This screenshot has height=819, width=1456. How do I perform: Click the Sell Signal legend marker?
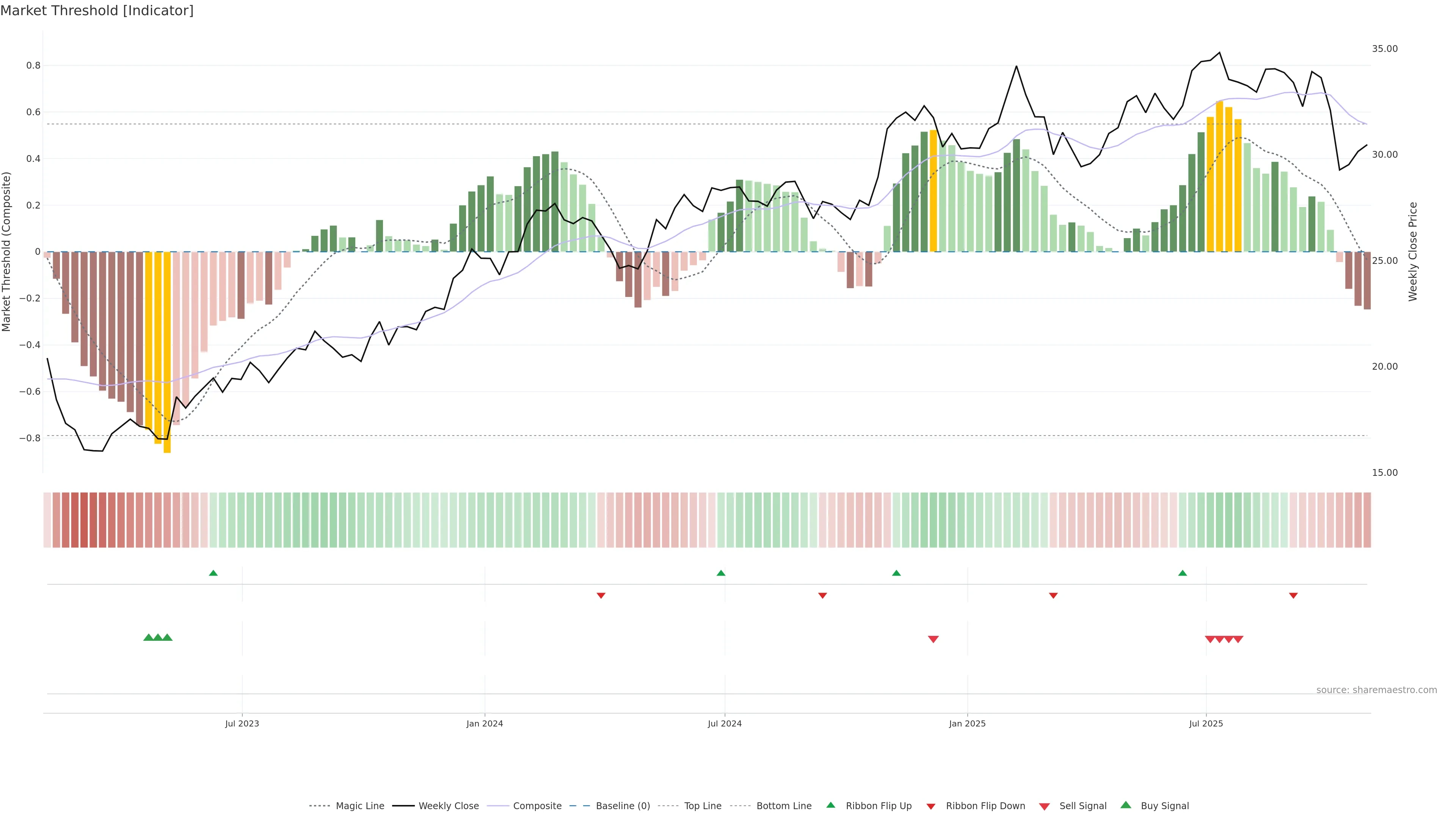pyautogui.click(x=1045, y=806)
